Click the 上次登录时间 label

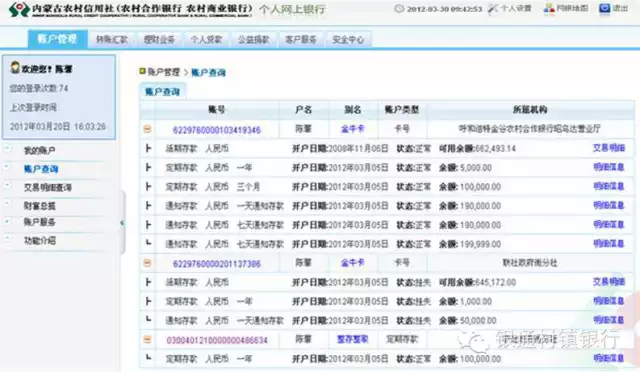[33, 108]
